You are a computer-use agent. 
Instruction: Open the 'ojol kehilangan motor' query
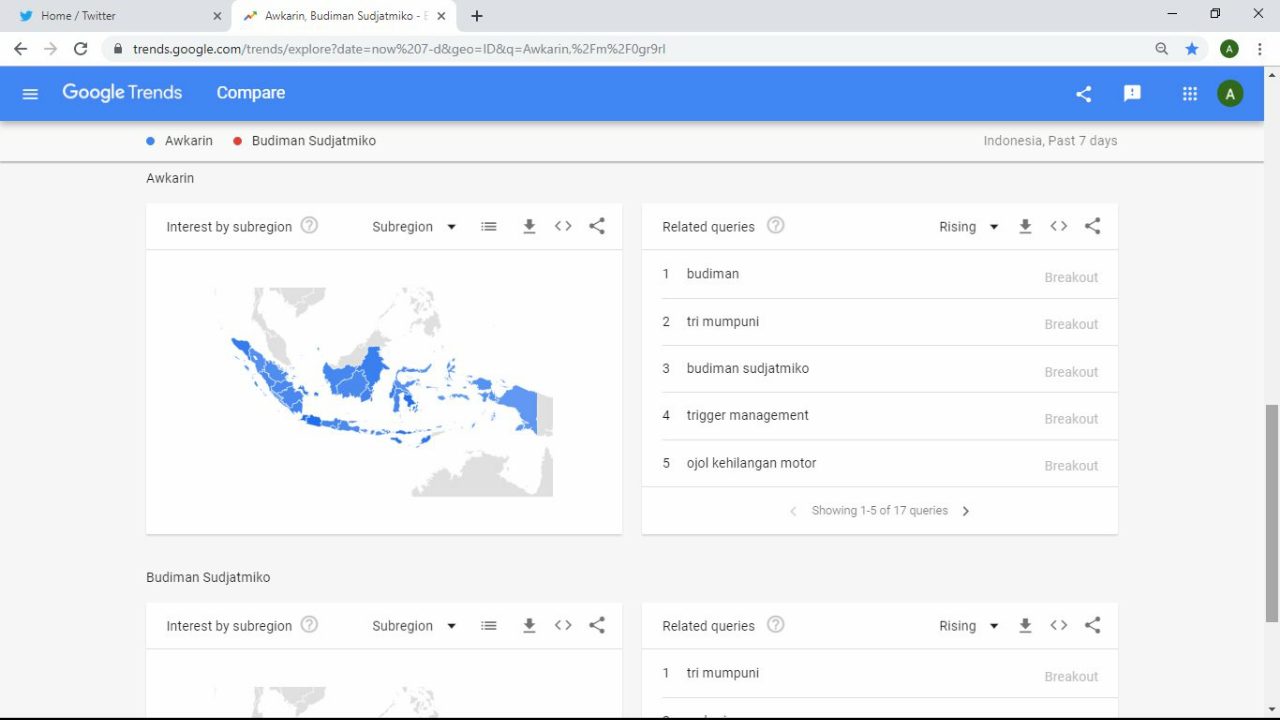[752, 464]
